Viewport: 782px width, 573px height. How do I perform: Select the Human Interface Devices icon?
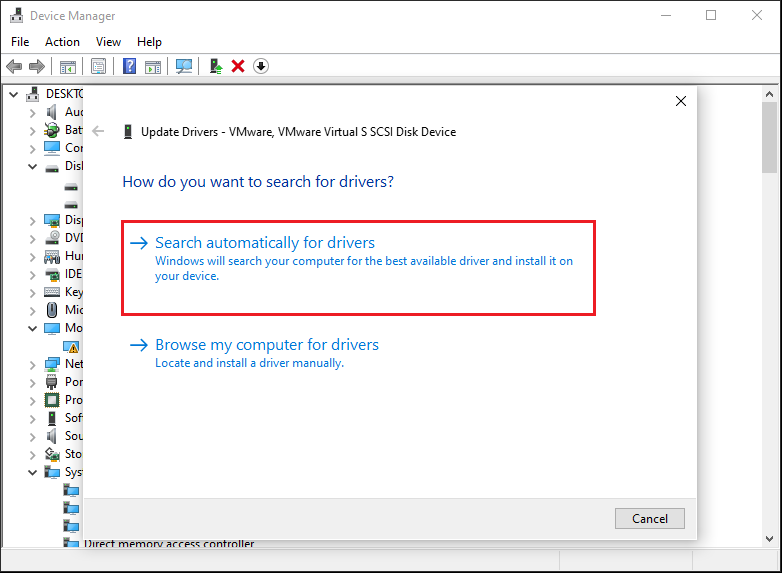pyautogui.click(x=52, y=256)
